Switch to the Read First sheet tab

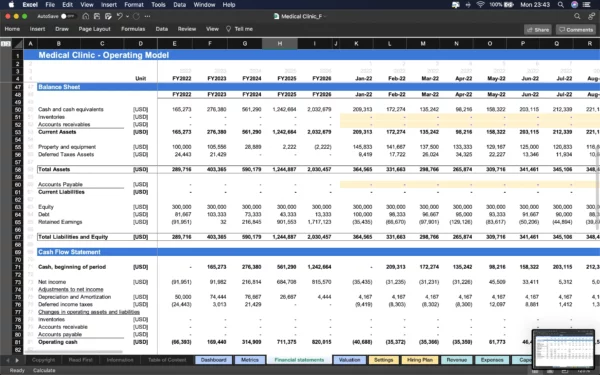pyautogui.click(x=80, y=360)
